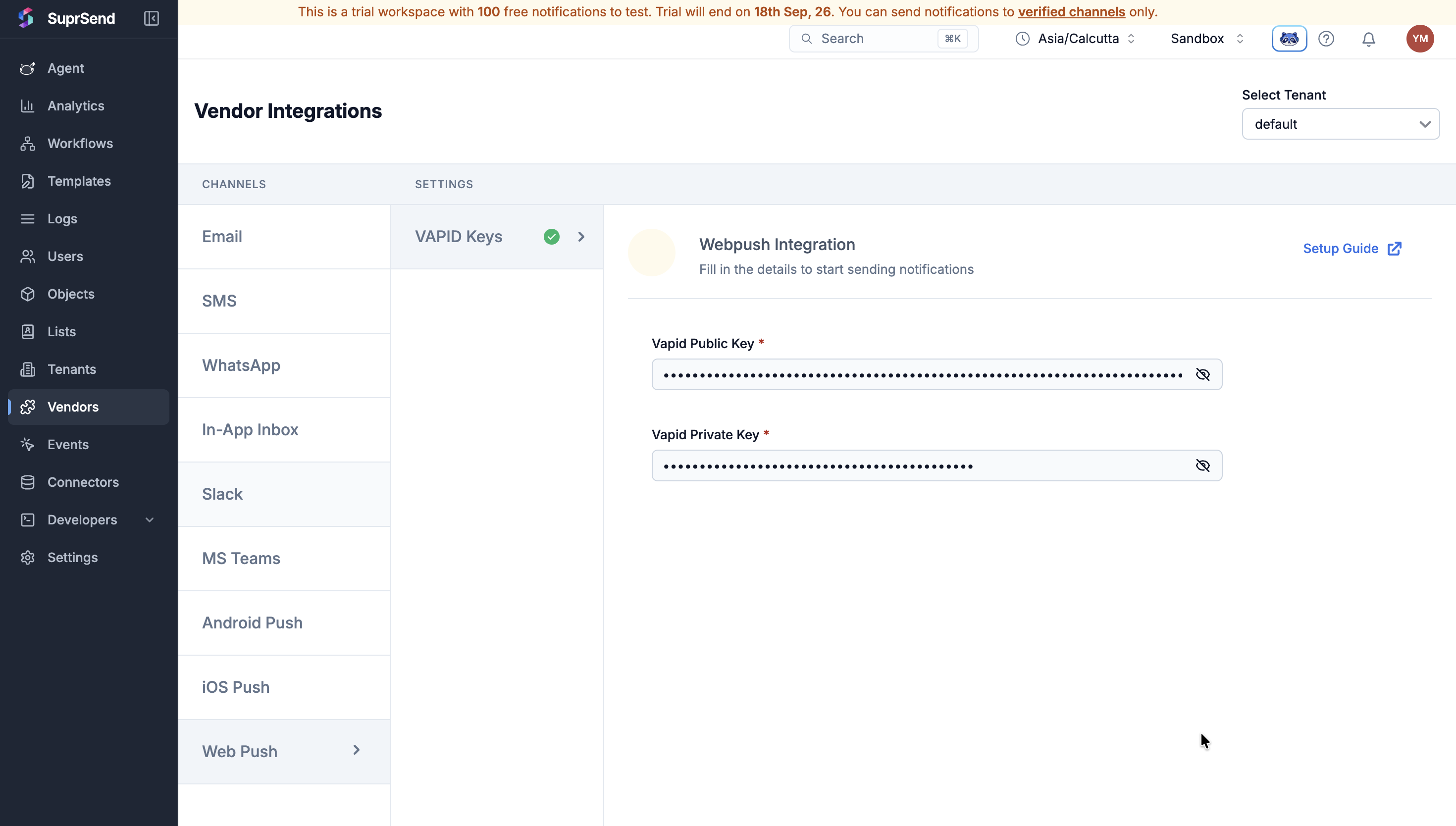Select the Web Push channel label
This screenshot has height=826, width=1456.
[x=239, y=751]
